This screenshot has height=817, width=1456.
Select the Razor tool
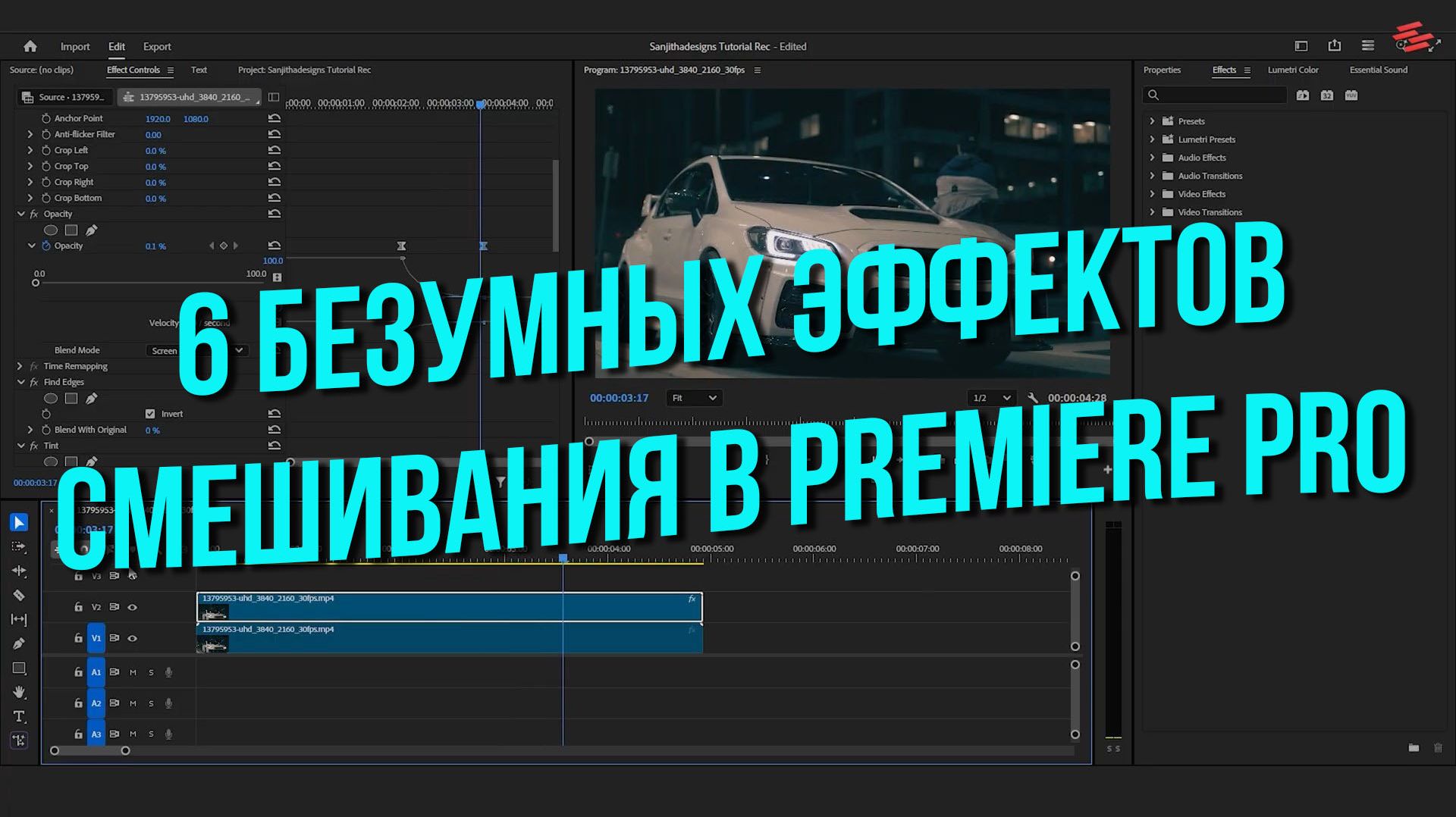(x=19, y=595)
